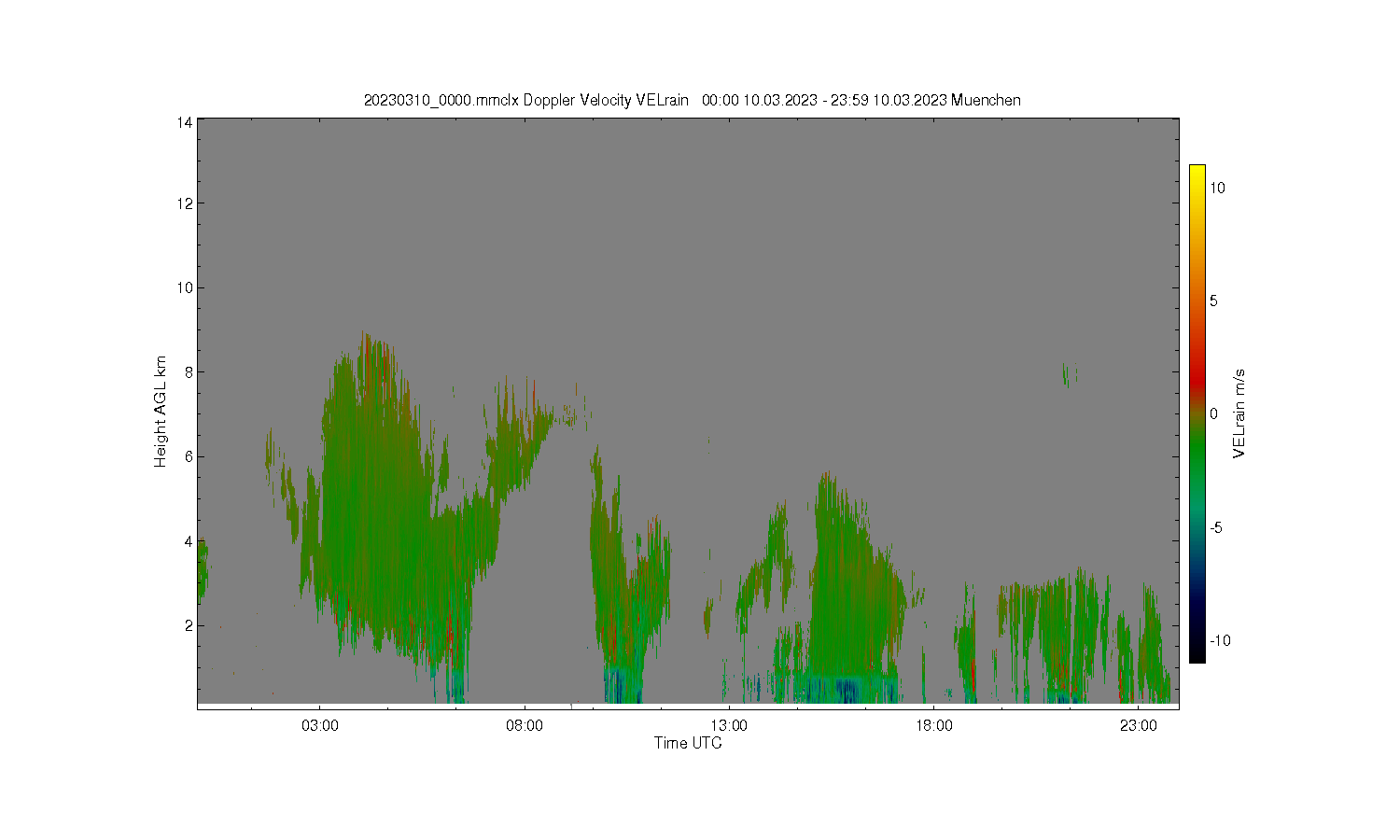The image size is (1400, 840).
Task: Click the 18:00 time tick label
Action: click(933, 725)
